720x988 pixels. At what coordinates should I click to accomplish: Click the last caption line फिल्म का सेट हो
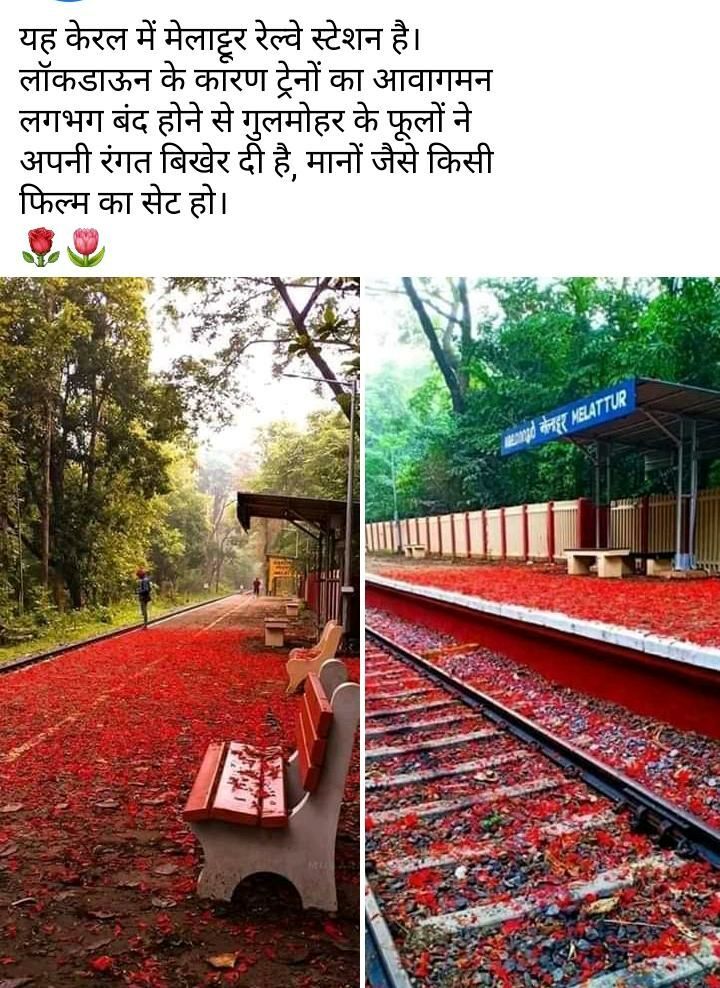123,202
